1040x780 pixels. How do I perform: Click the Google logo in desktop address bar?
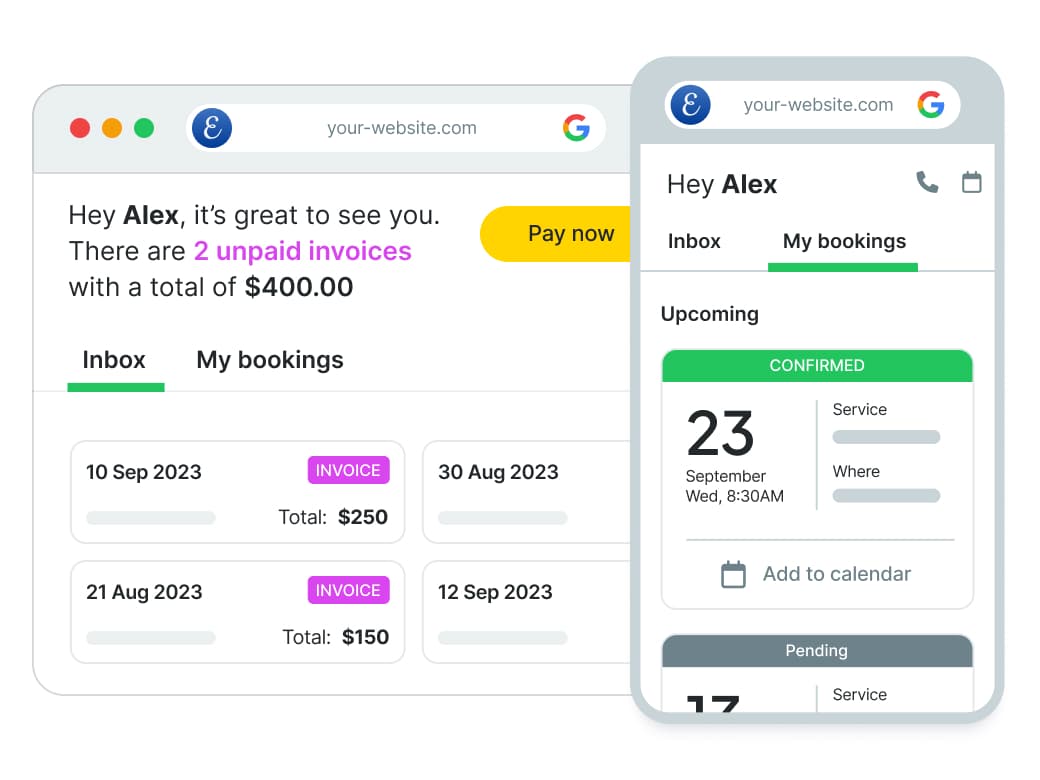point(576,127)
